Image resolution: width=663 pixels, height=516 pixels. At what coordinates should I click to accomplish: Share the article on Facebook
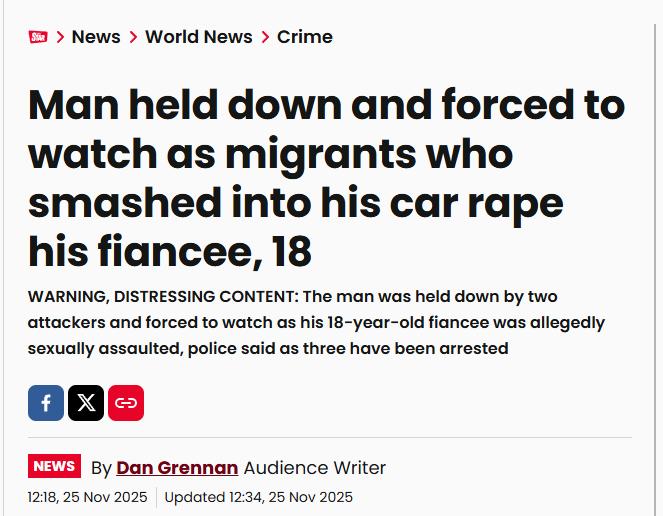click(46, 403)
